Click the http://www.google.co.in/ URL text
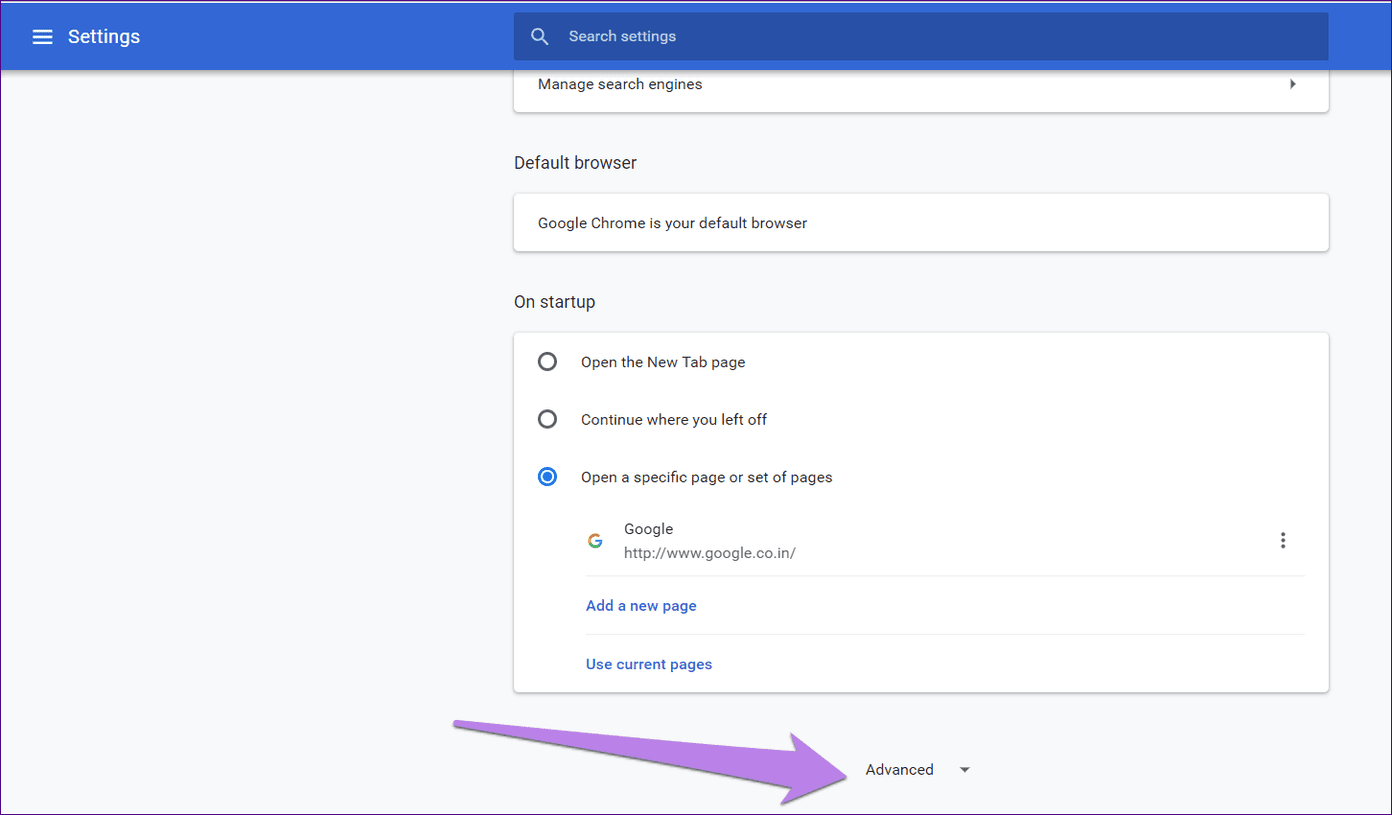The height and width of the screenshot is (815, 1392). point(709,553)
